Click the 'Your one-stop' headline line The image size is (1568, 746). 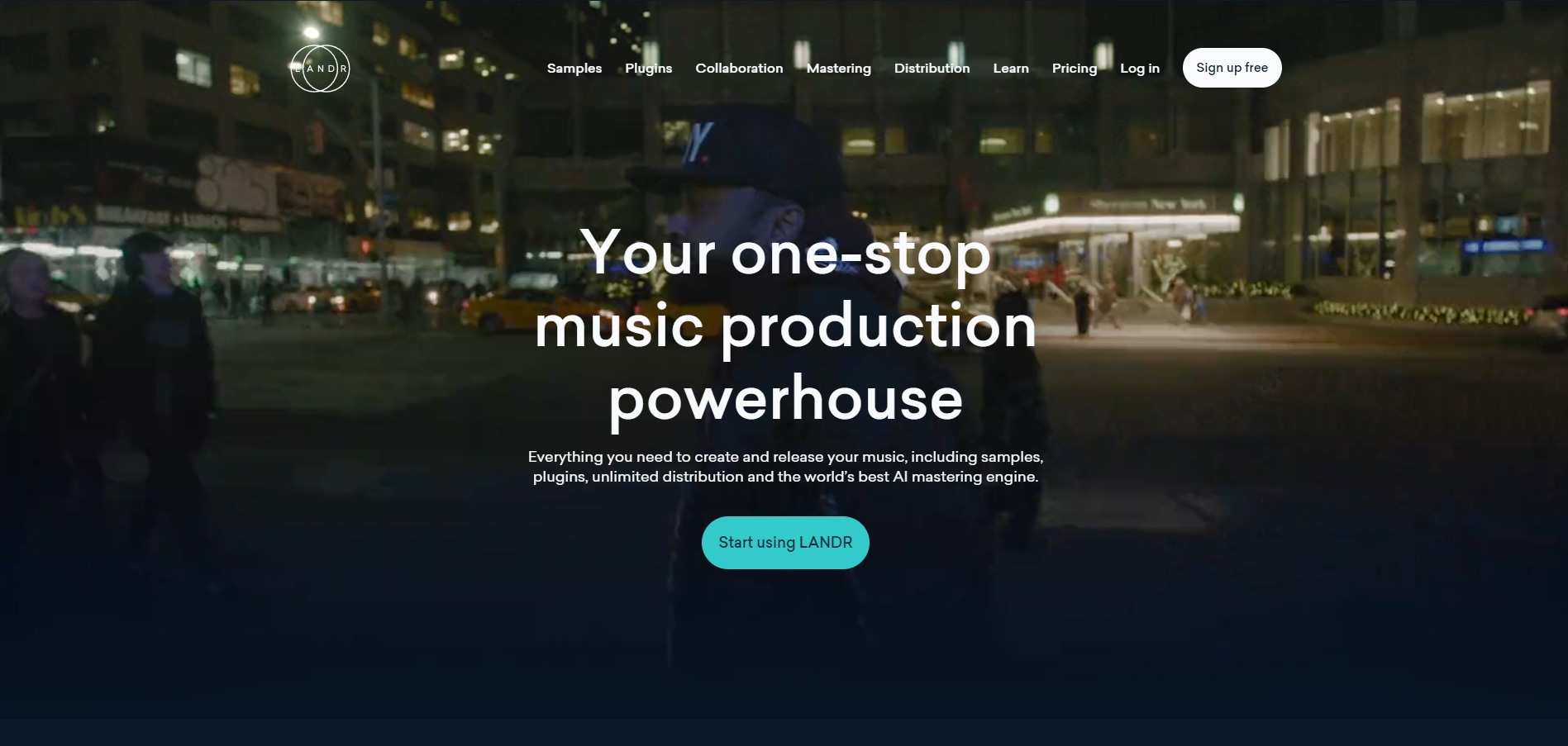tap(785, 253)
